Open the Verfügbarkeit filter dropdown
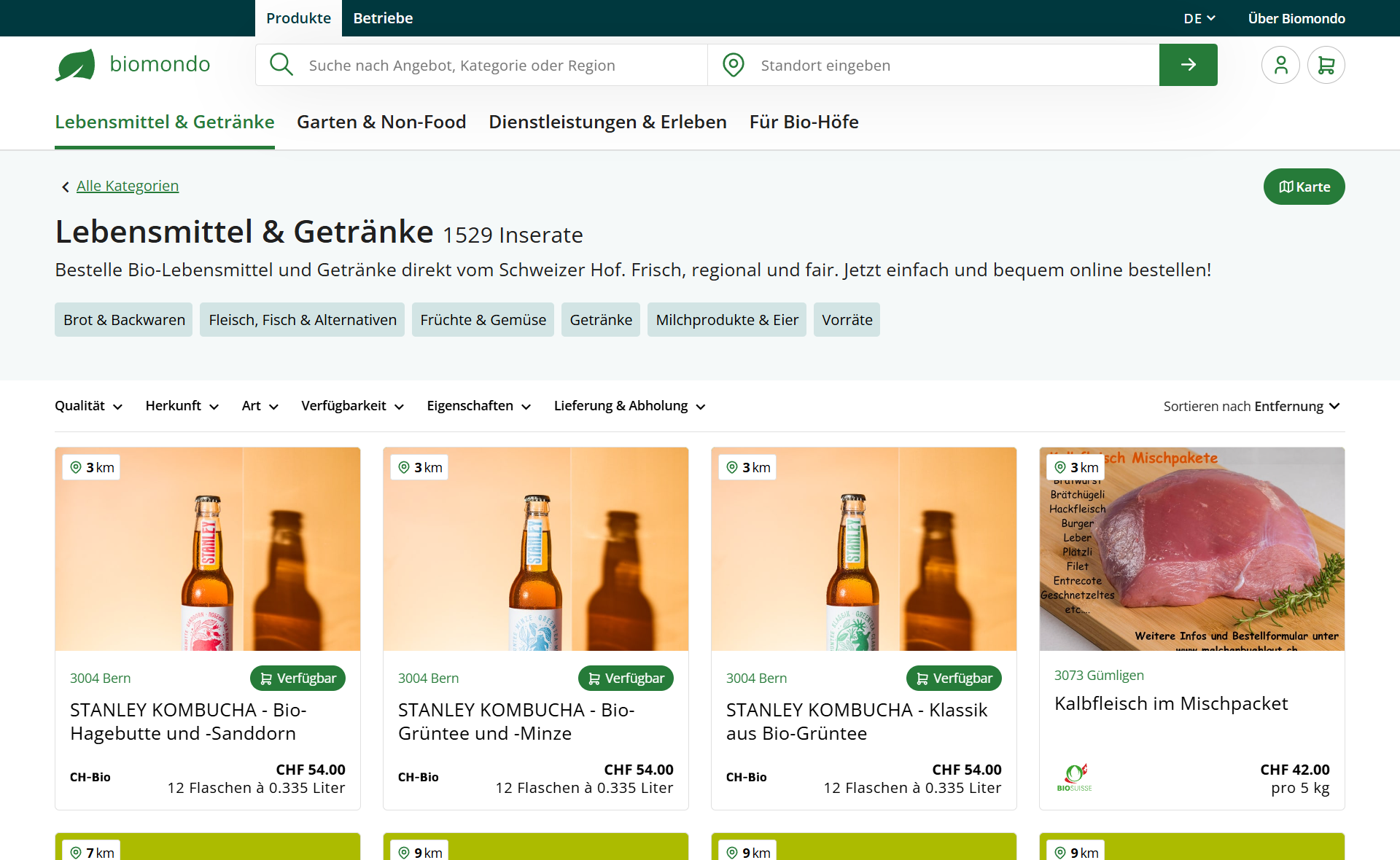The image size is (1400, 860). pos(352,406)
